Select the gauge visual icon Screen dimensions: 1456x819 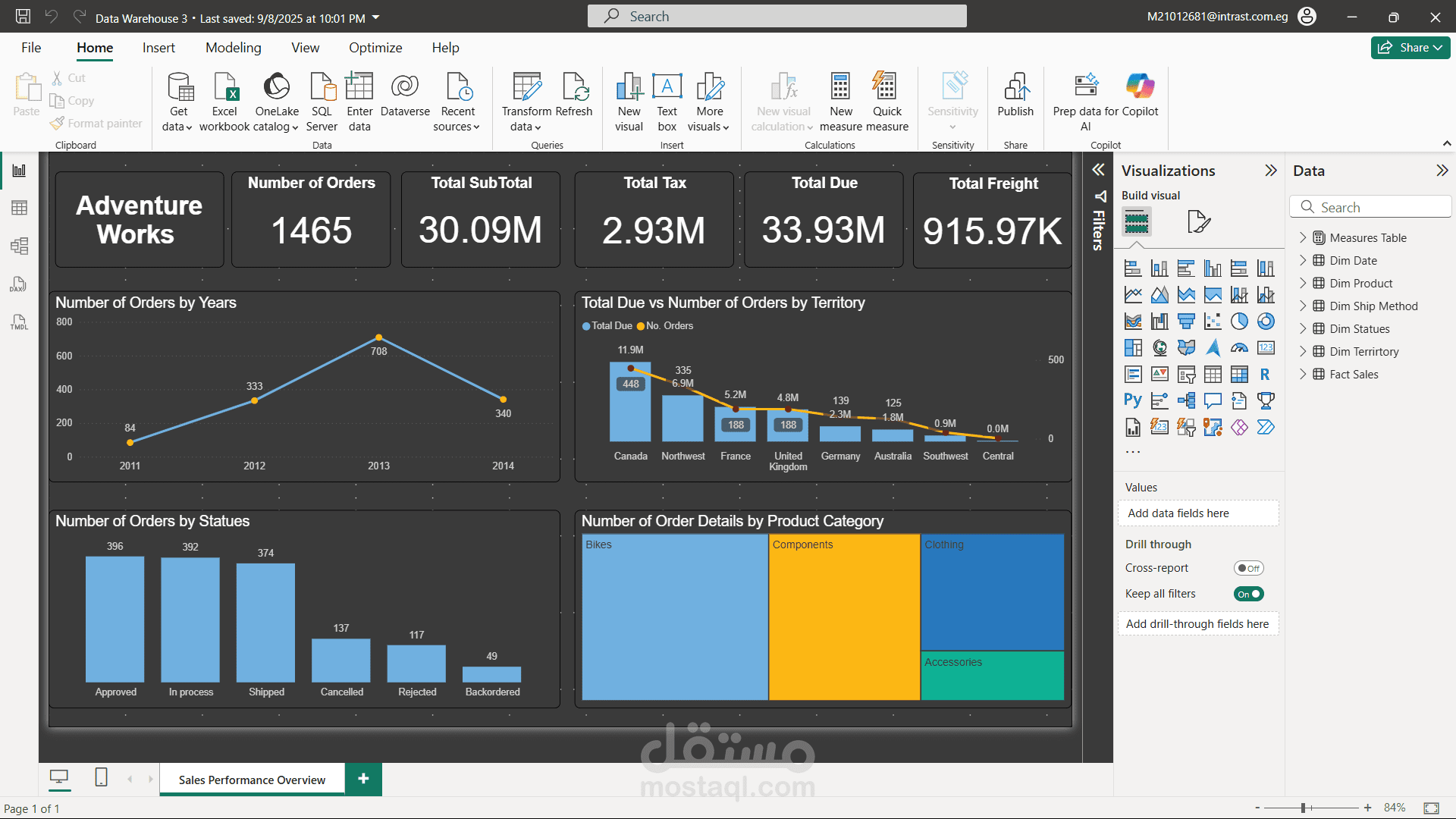click(1239, 348)
